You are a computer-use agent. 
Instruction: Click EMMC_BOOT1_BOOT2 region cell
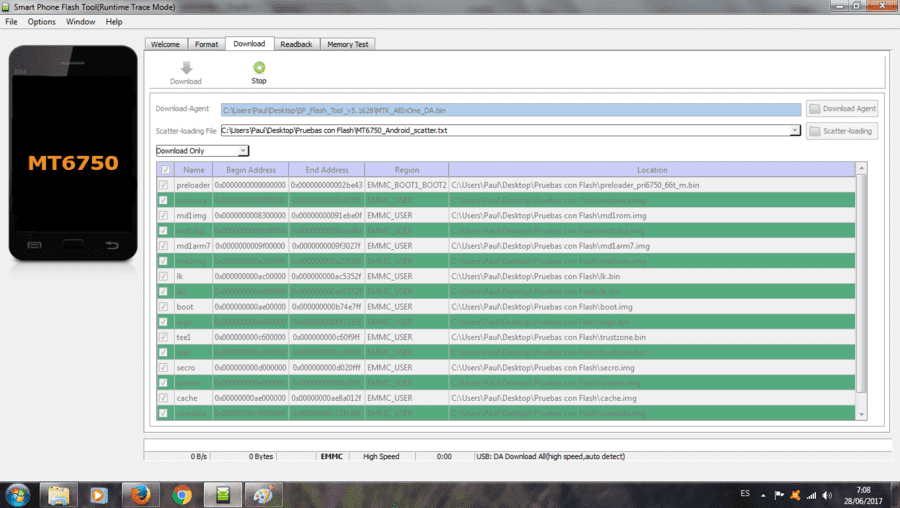click(407, 185)
